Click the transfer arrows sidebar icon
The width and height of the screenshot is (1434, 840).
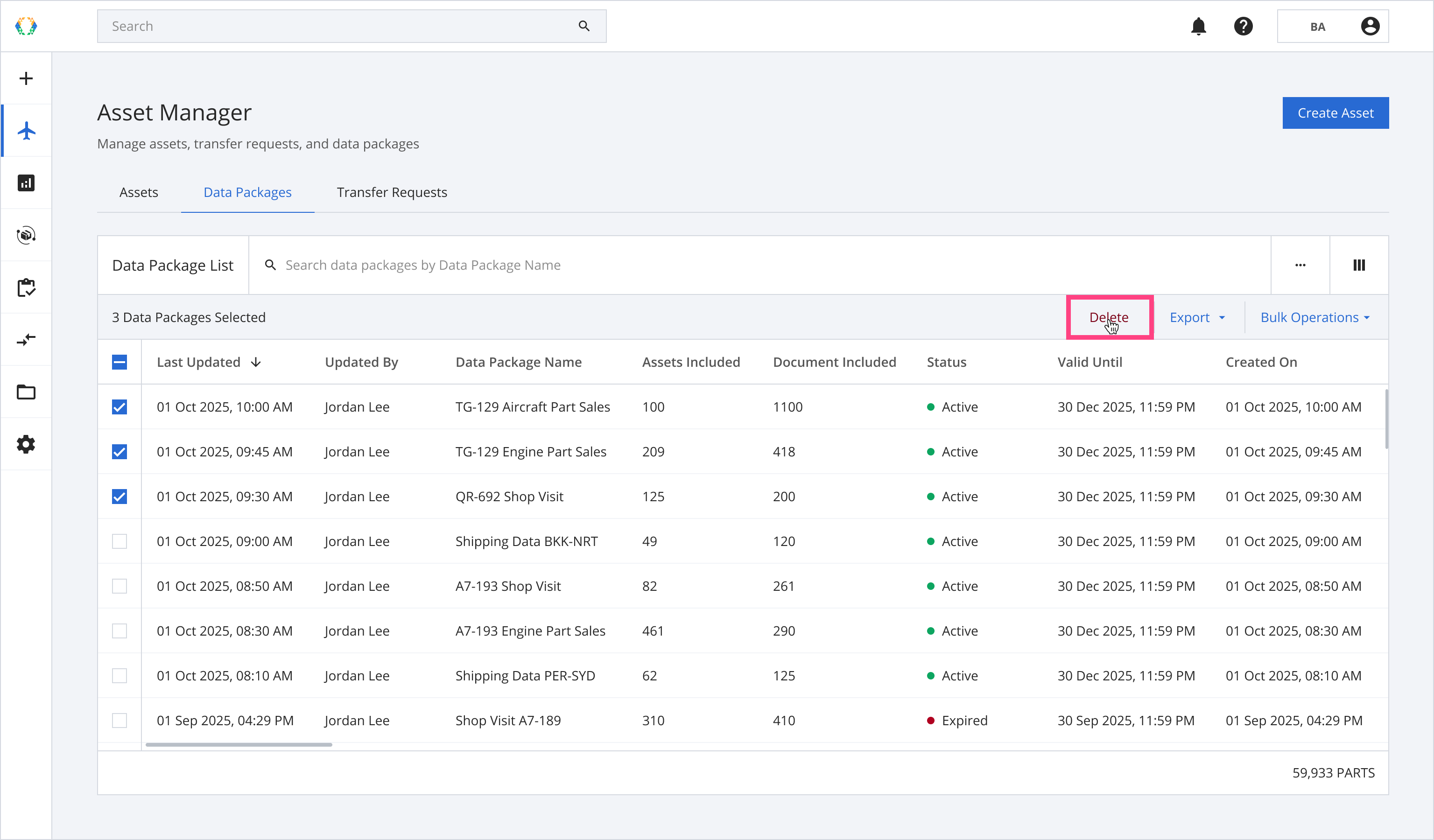[26, 340]
